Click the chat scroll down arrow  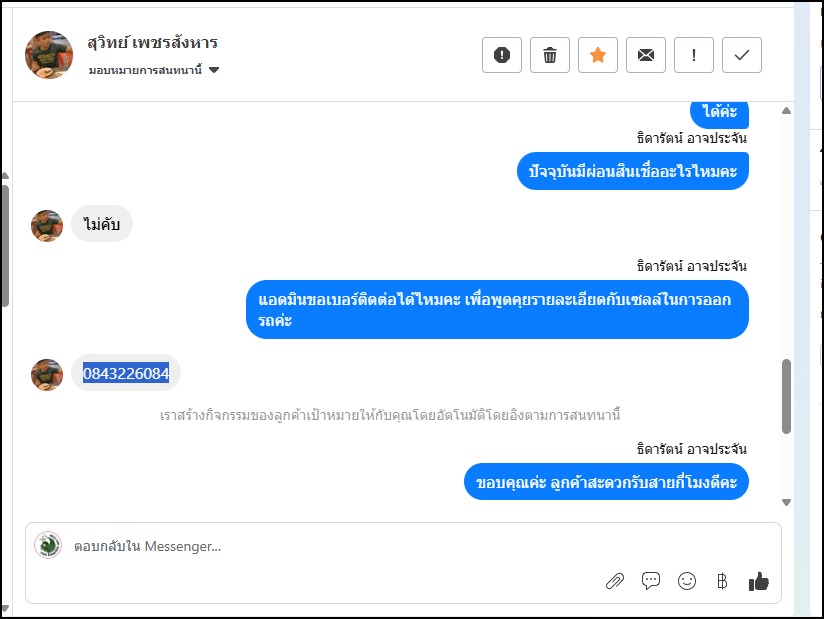pyautogui.click(x=786, y=502)
